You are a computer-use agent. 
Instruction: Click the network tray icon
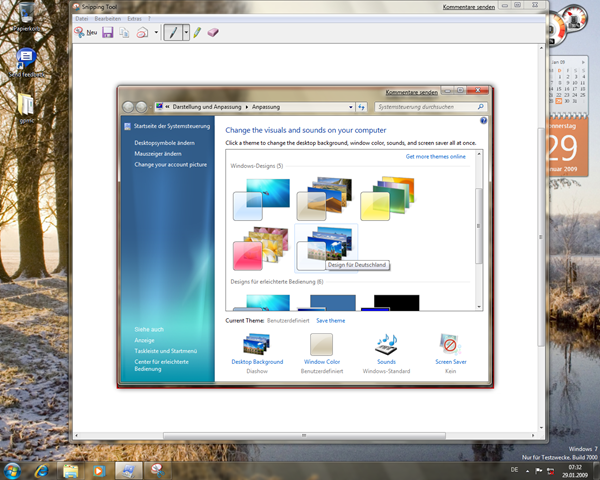pos(551,471)
